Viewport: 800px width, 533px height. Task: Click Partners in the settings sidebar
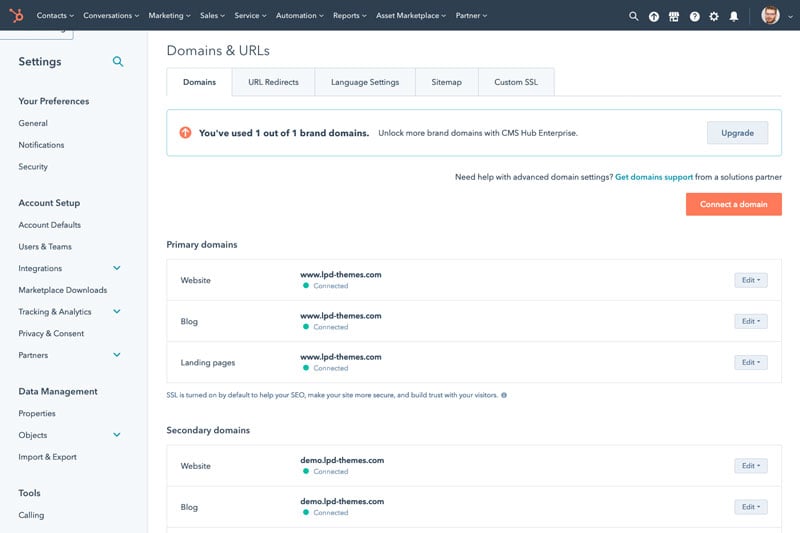[x=33, y=355]
